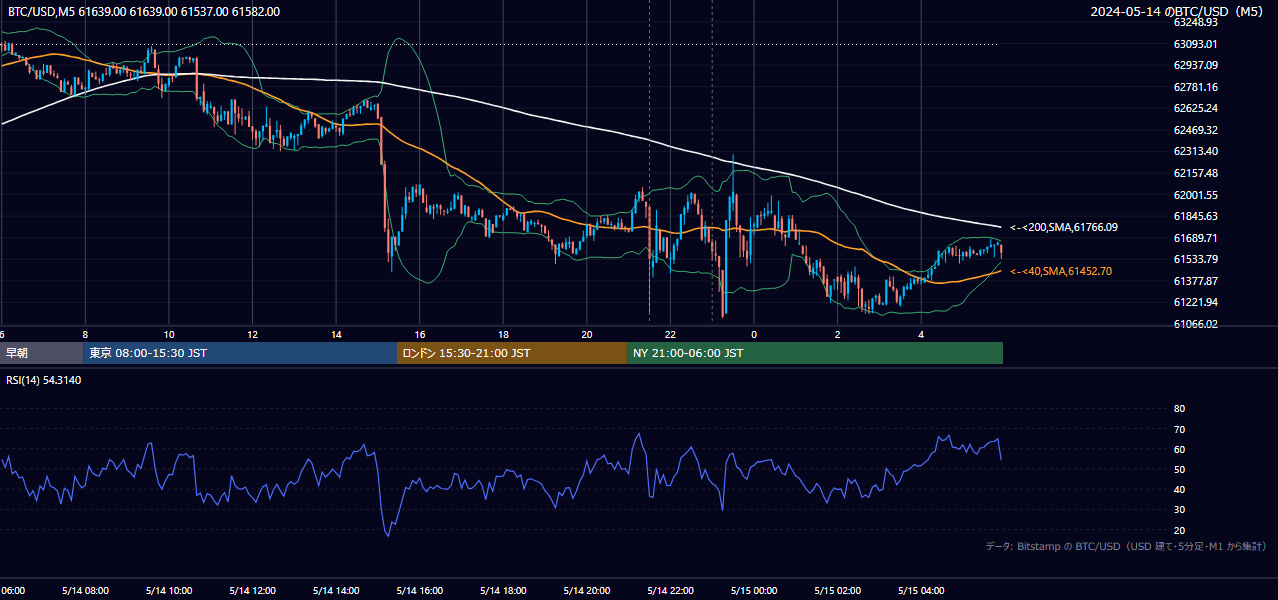The image size is (1278, 600).
Task: Select the NY 21:00-06:00 JST session bar
Action: pos(815,353)
